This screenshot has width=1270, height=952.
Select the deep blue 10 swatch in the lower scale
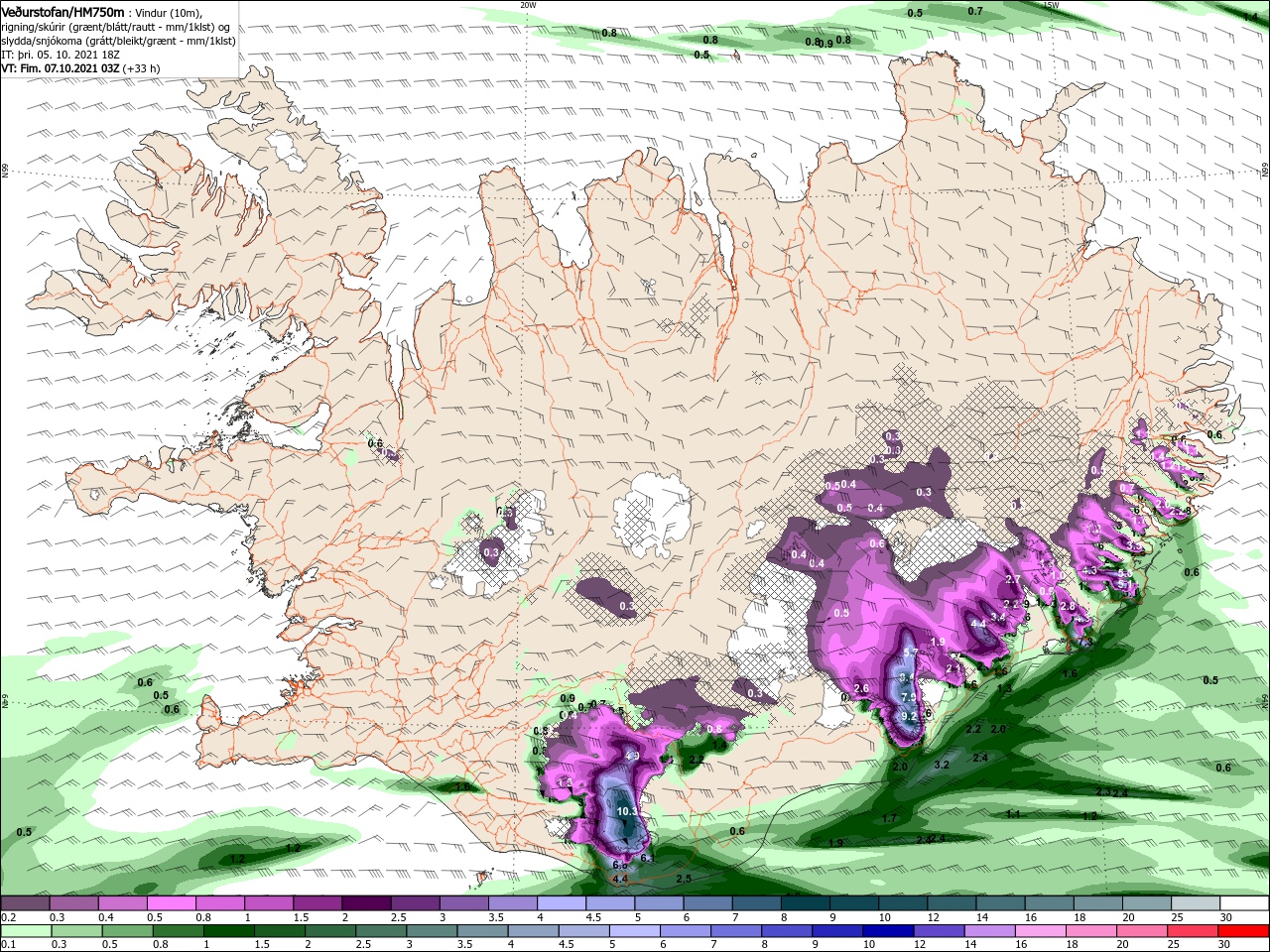889,931
